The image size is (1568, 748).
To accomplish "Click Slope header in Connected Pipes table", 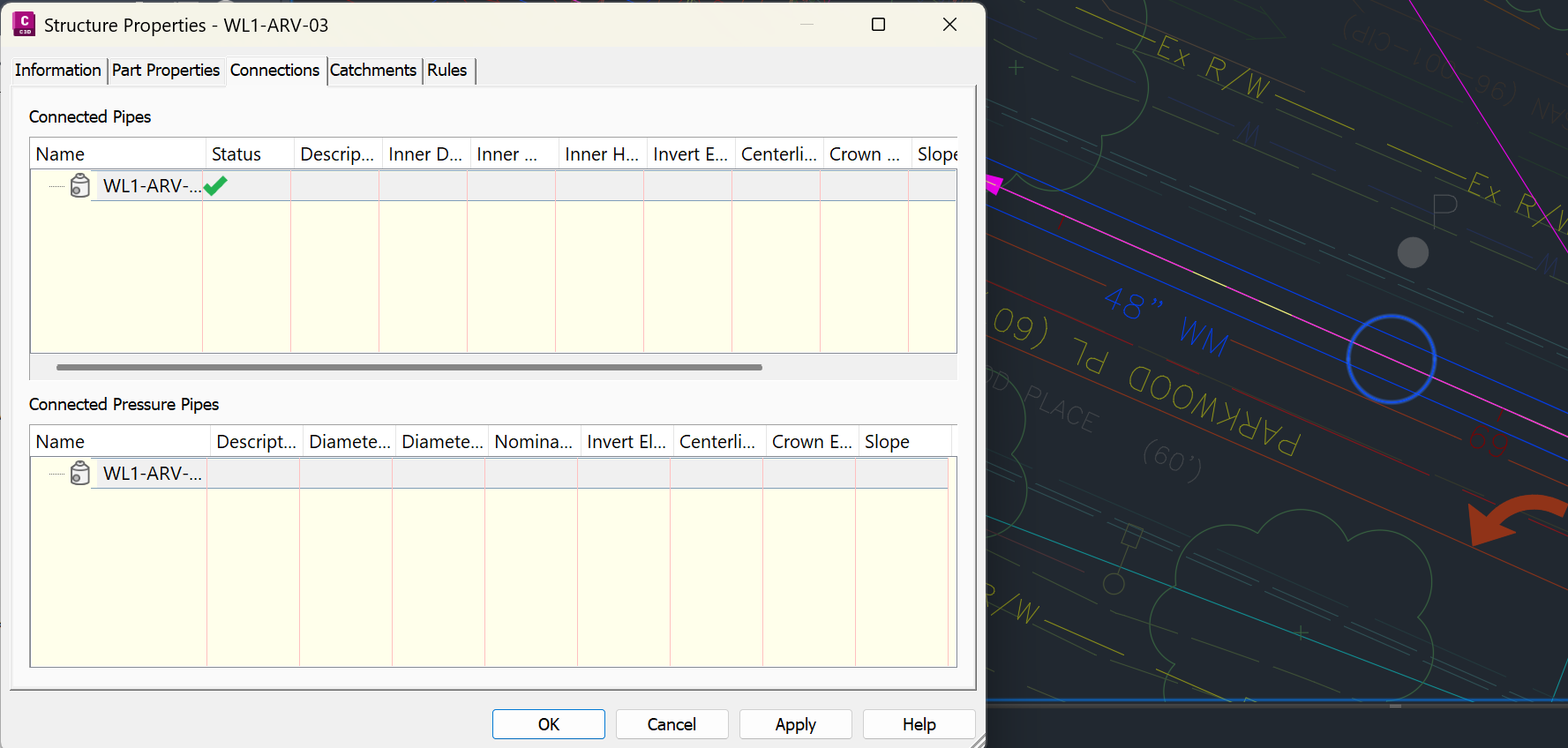I will coord(935,154).
